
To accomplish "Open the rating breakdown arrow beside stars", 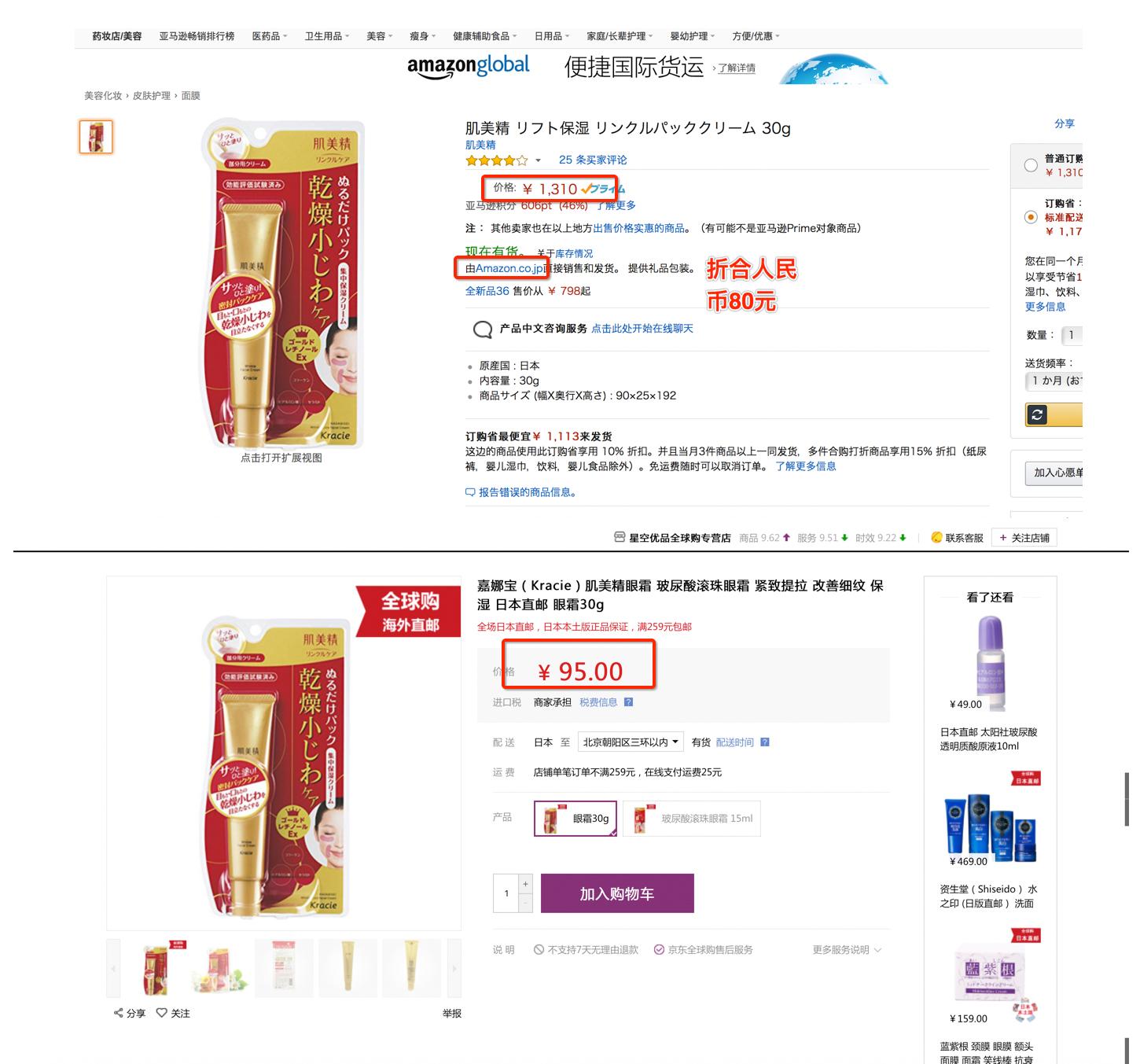I will pos(538,161).
